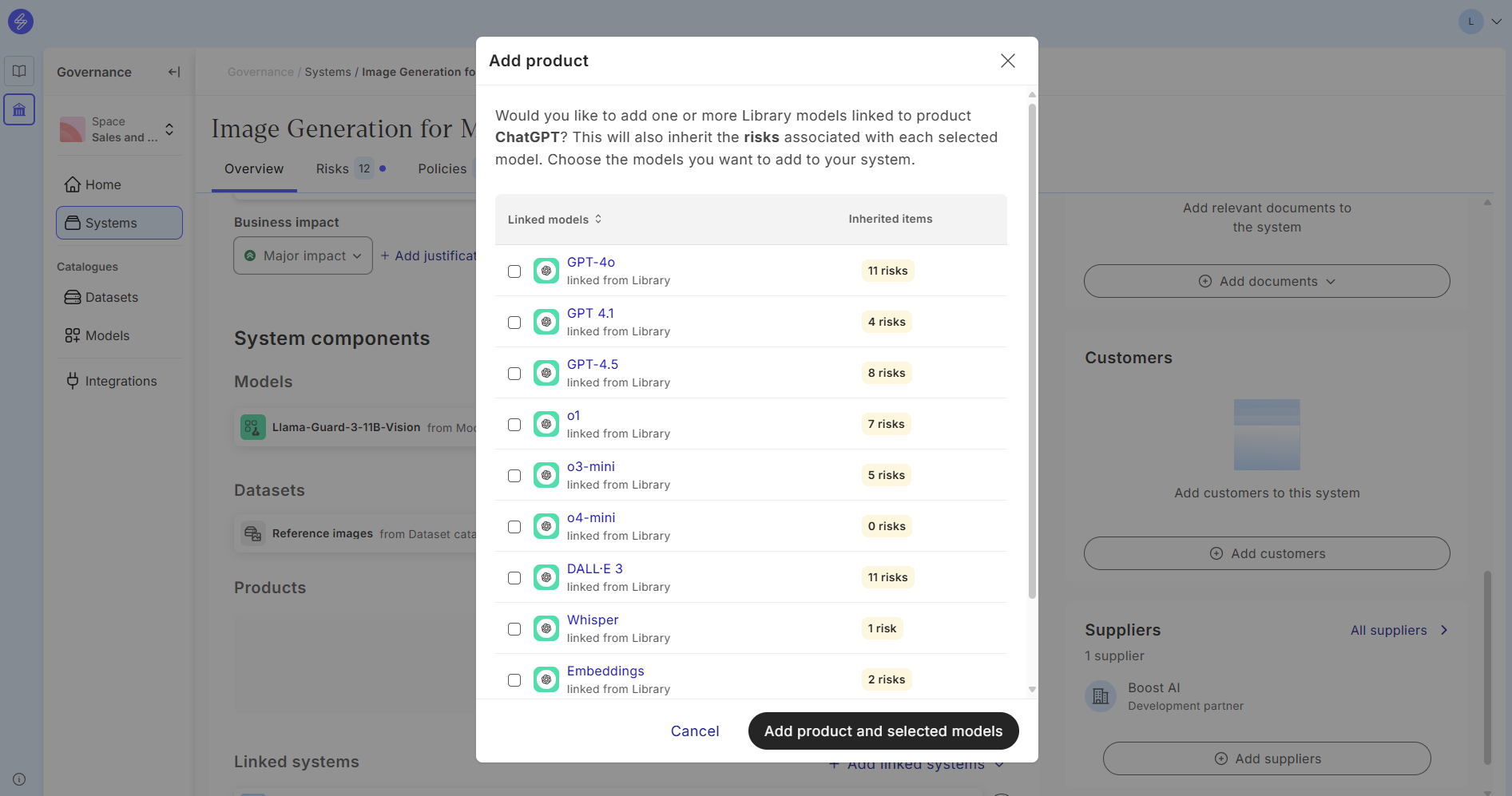Expand the Add documents dropdown
The width and height of the screenshot is (1512, 796).
[1266, 281]
